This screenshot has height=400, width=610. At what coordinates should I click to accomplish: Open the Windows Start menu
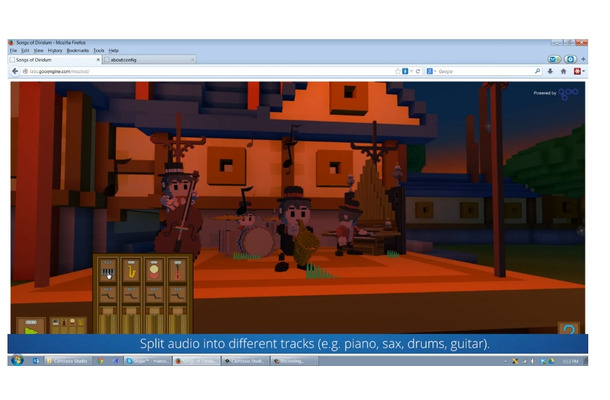pyautogui.click(x=17, y=361)
